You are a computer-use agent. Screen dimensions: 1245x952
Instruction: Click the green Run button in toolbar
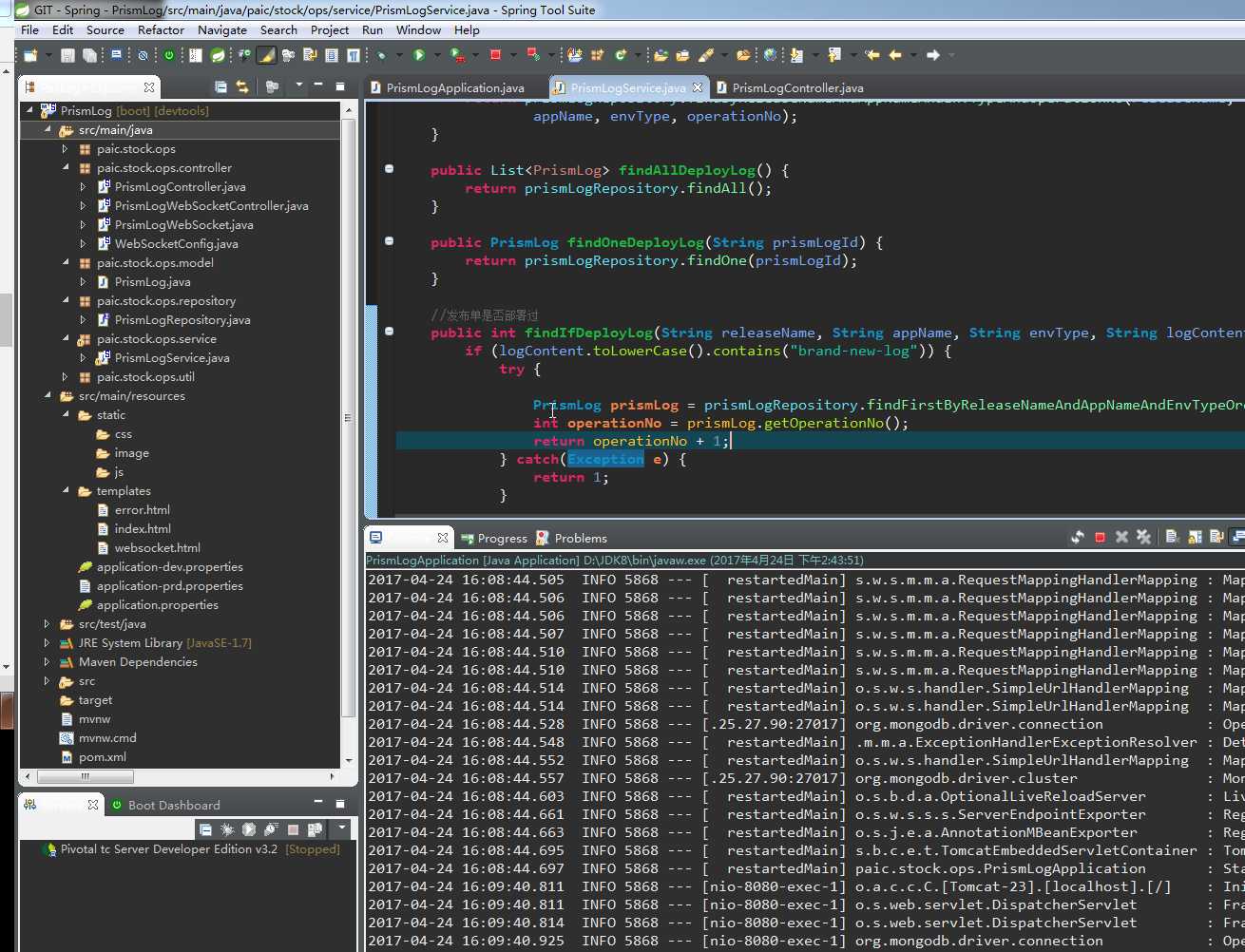click(418, 55)
